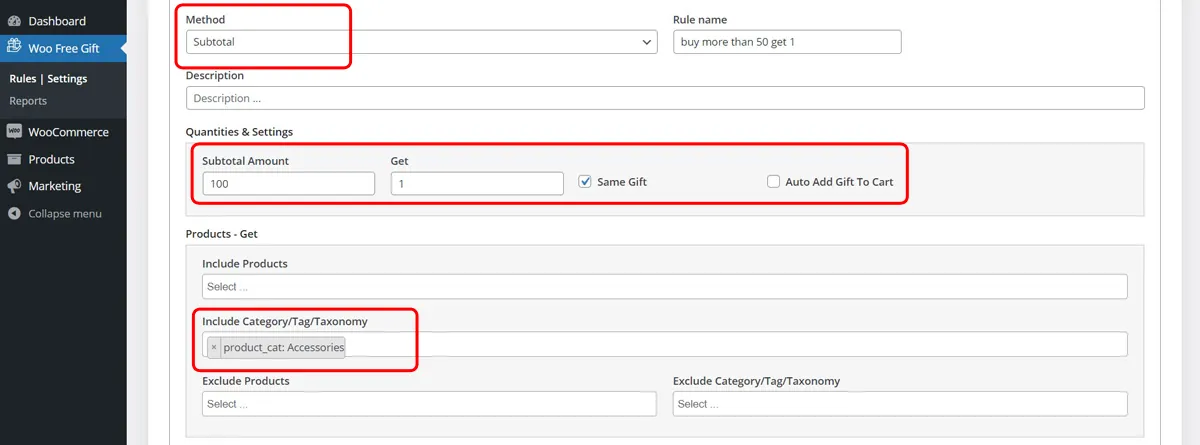Screen dimensions: 1200x445
Task: Click the Description text field
Action: pos(665,98)
